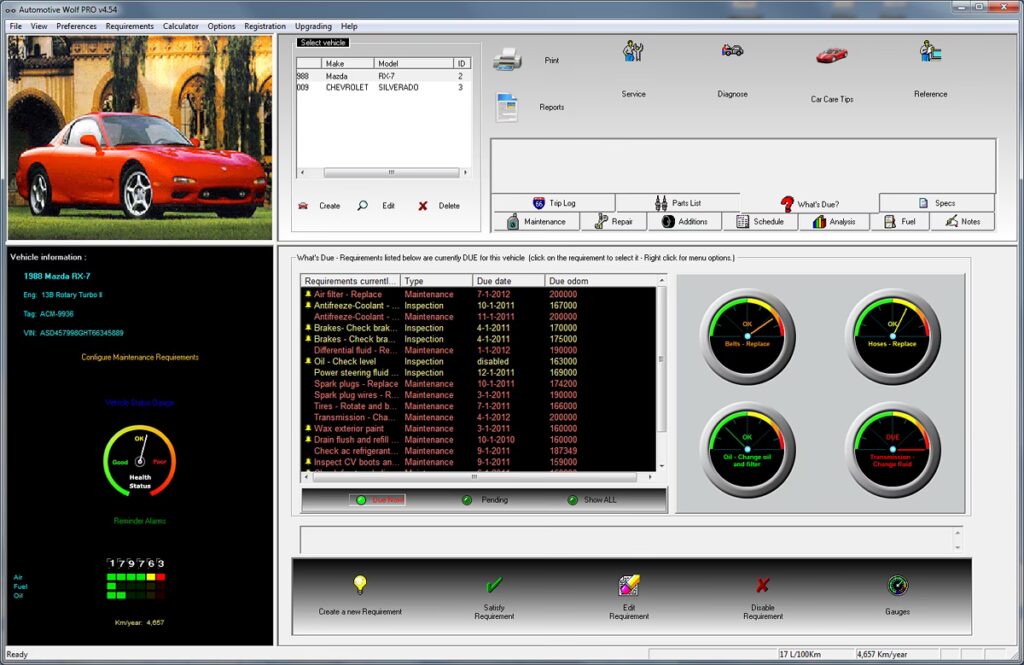Click the Print printer icon
Screen dimensions: 1024x665
pos(508,60)
